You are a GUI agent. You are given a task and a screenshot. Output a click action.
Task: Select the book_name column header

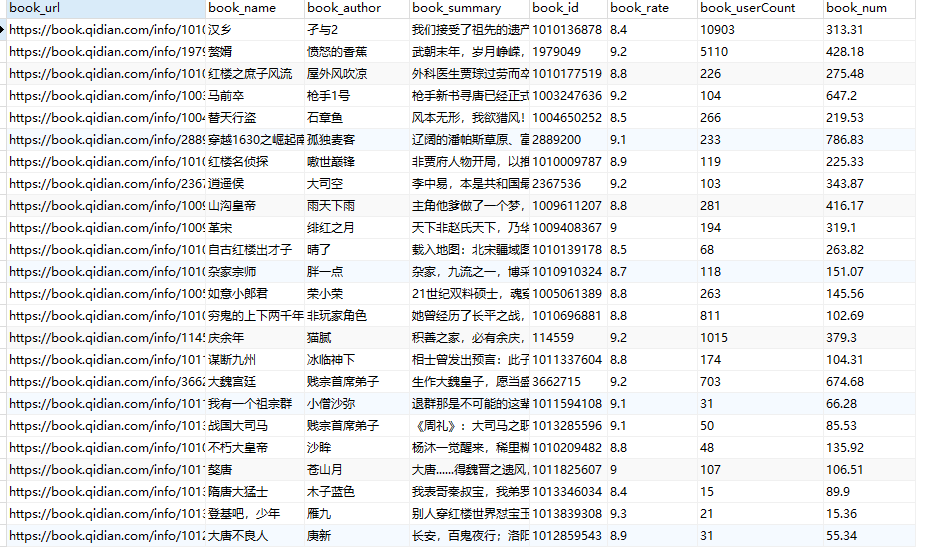click(255, 8)
